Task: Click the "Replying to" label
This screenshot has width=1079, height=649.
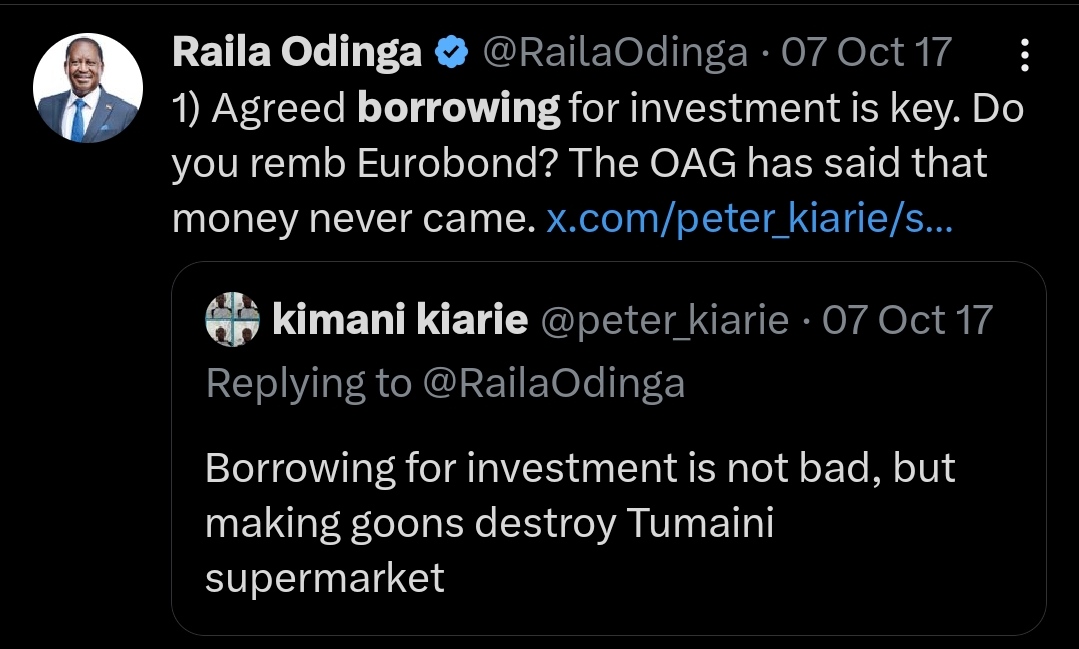Action: [x=308, y=383]
